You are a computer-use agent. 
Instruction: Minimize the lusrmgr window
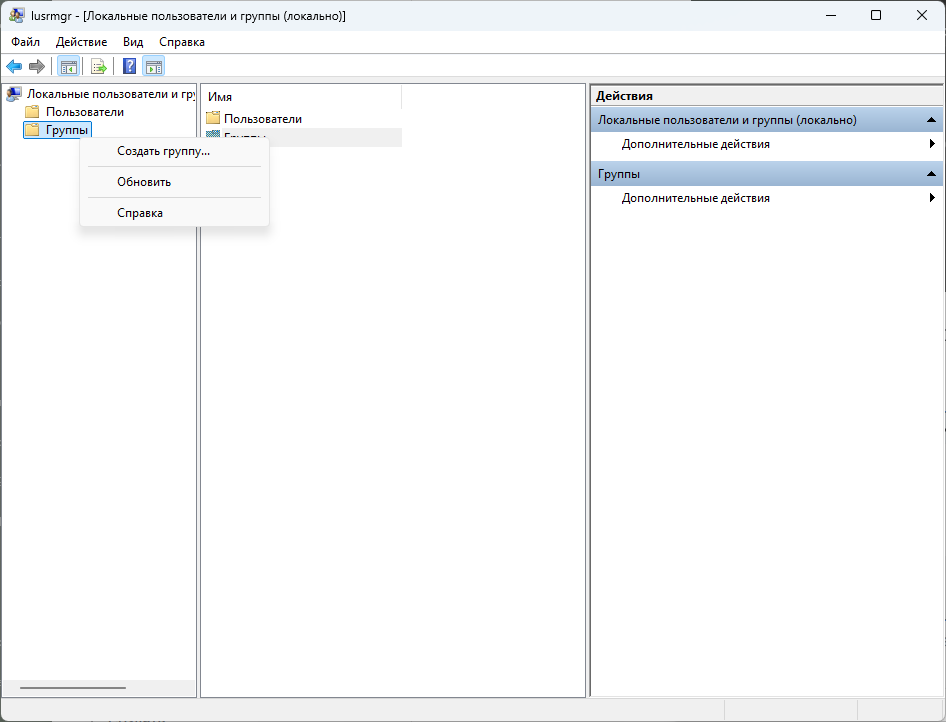[x=831, y=15]
